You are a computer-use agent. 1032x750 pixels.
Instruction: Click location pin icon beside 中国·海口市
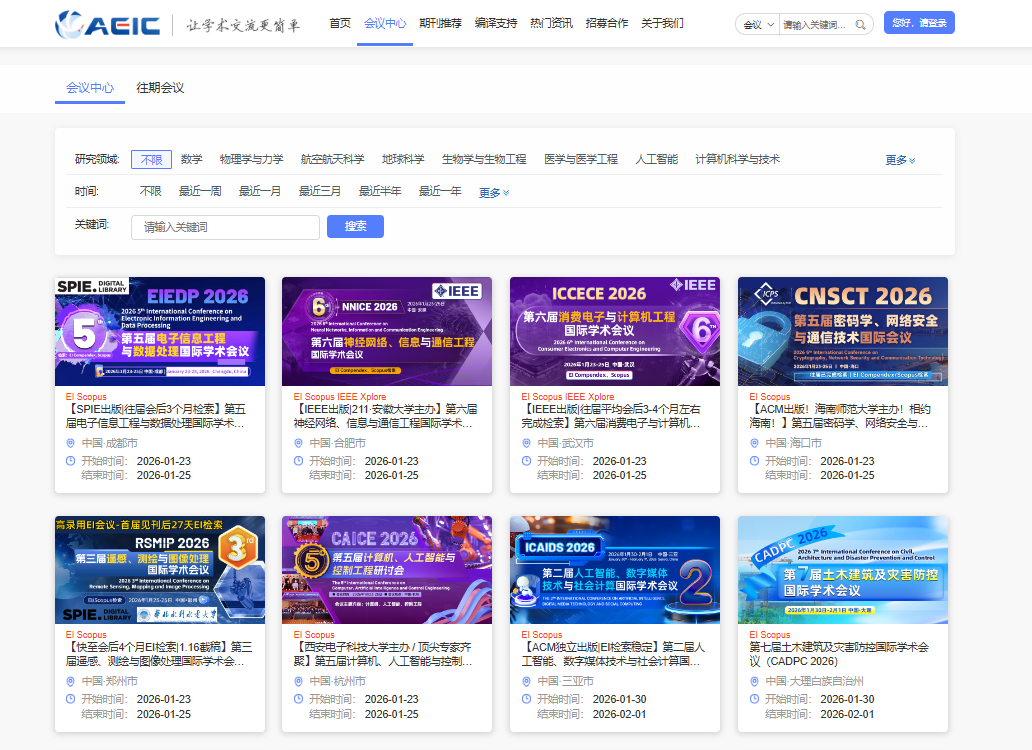point(754,443)
